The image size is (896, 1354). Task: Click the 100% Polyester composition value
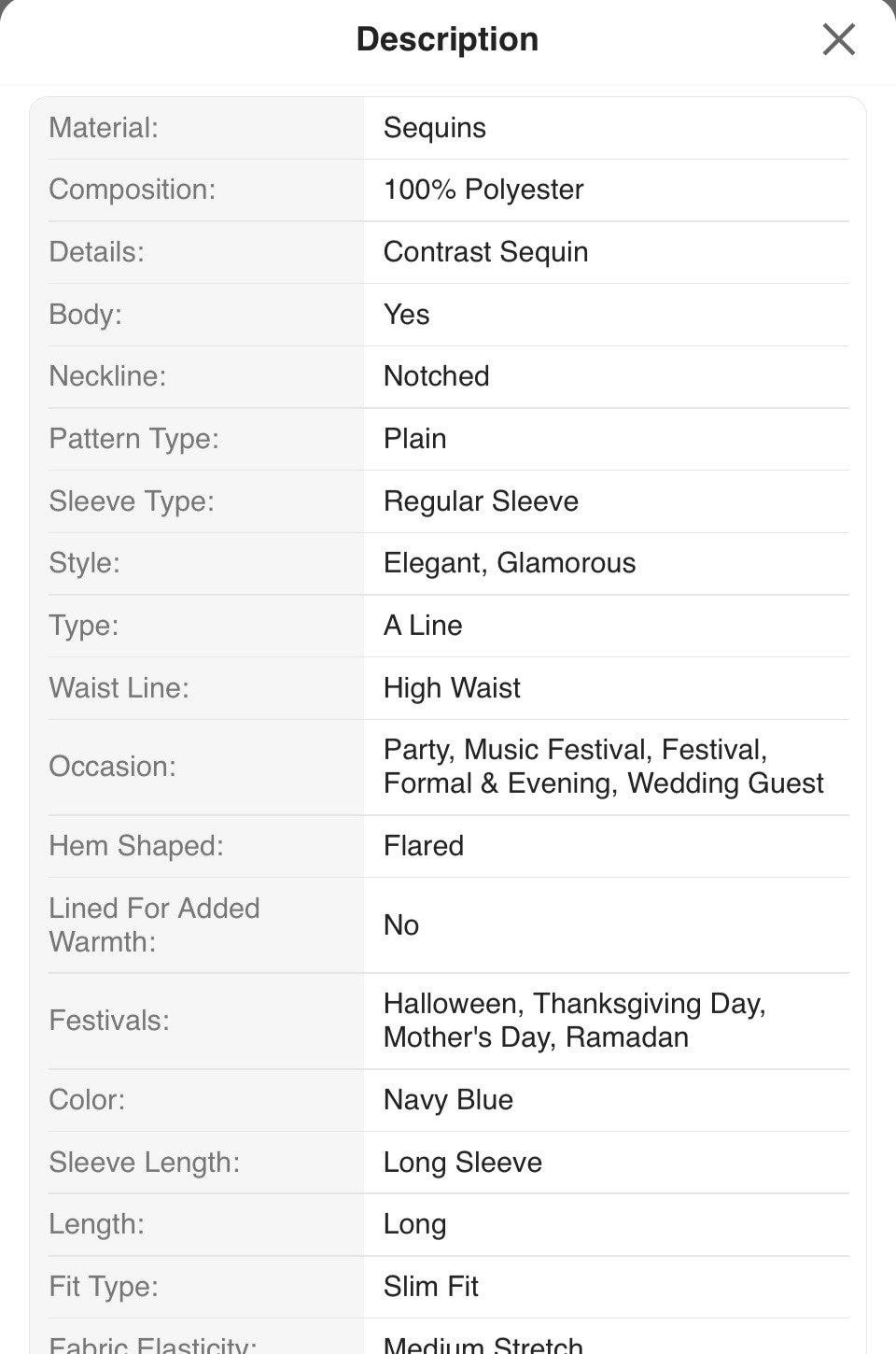click(x=483, y=190)
